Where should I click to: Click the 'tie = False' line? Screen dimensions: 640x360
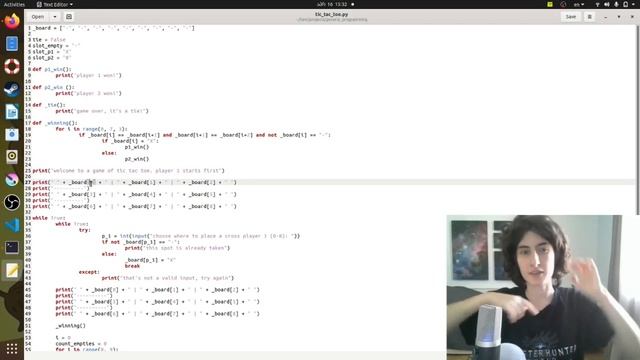pyautogui.click(x=49, y=40)
